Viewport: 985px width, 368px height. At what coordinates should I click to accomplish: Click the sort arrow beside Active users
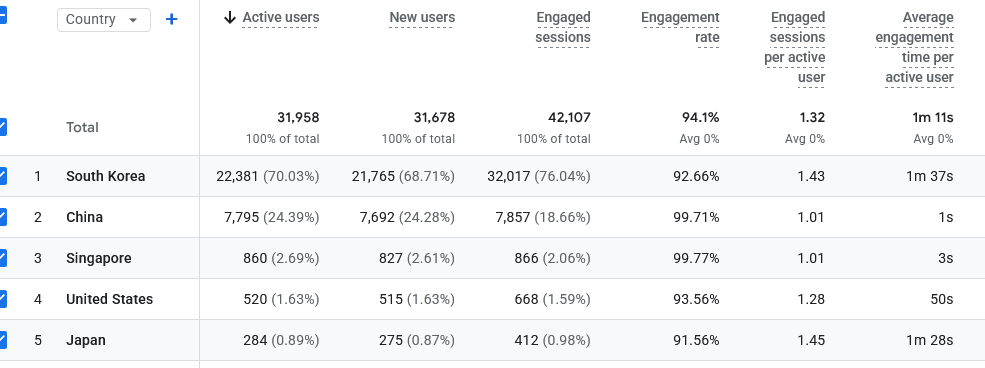tap(230, 18)
